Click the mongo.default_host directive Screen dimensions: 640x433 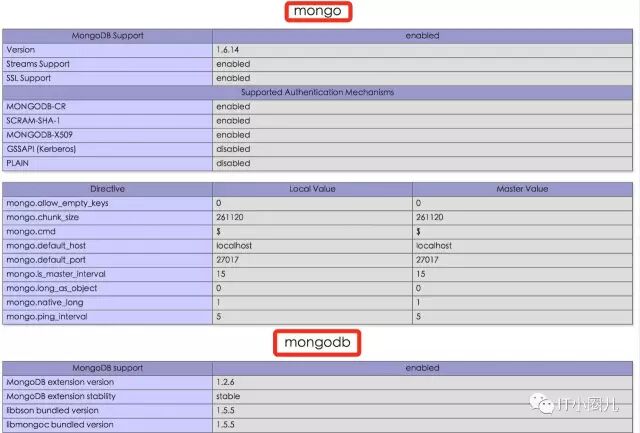(46, 246)
